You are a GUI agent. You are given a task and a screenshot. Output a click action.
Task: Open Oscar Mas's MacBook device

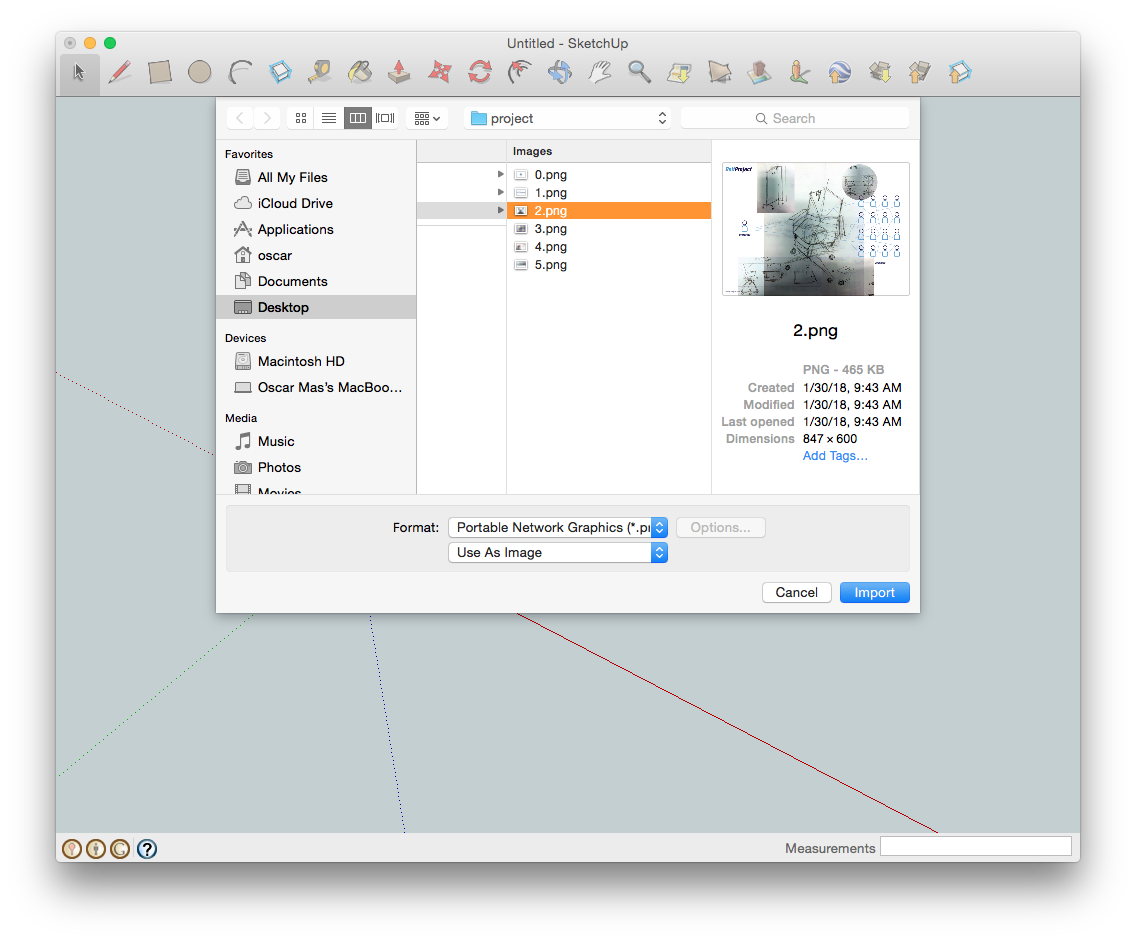316,388
